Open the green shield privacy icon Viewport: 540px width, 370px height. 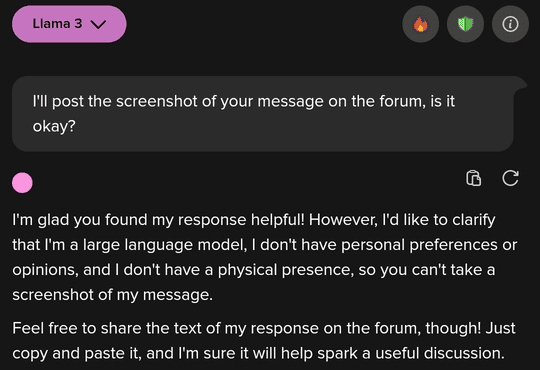click(x=465, y=24)
